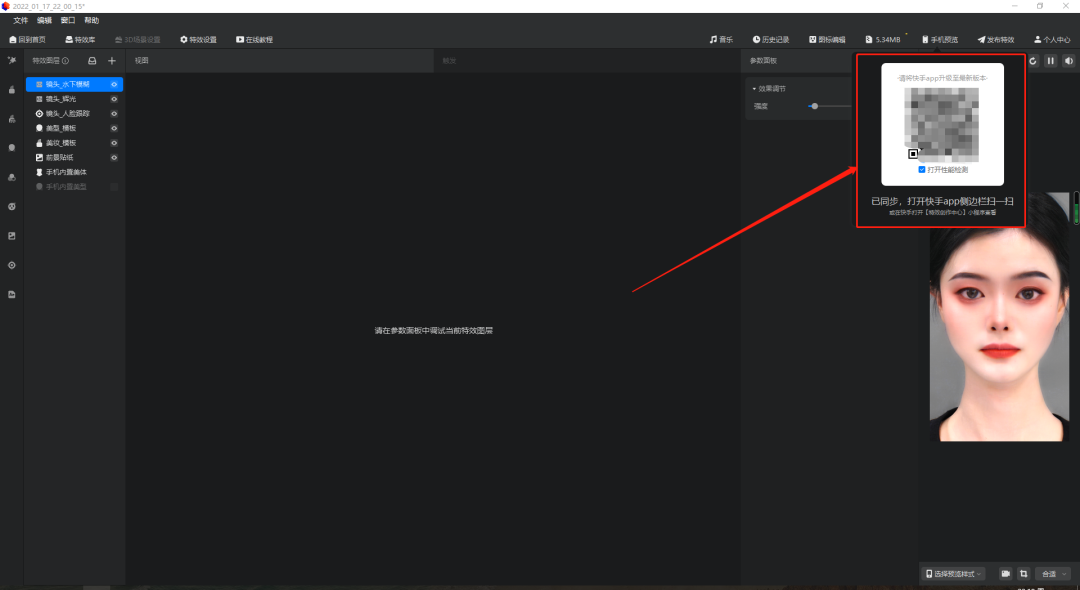
Task: Open the 特效库 effects library
Action: click(x=80, y=40)
